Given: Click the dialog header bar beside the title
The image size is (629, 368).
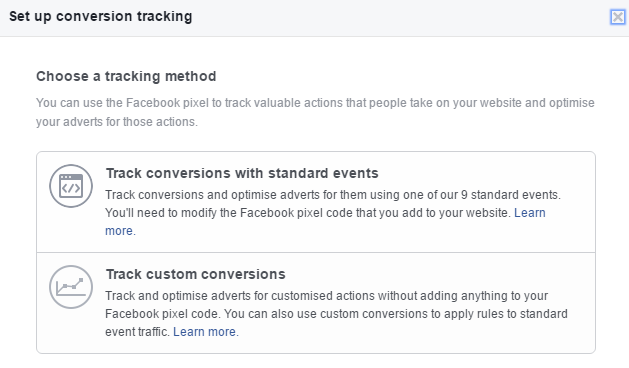Looking at the screenshot, I should 401,17.
